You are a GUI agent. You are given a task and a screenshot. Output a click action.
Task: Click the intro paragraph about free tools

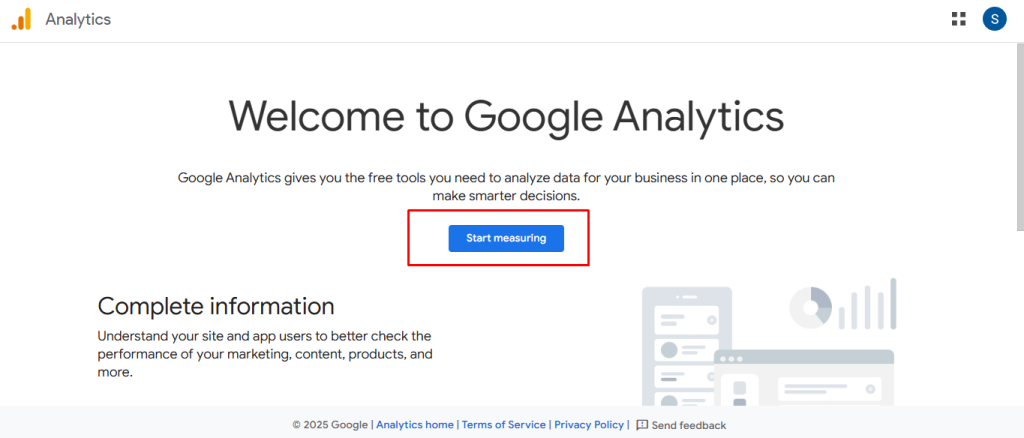[506, 187]
